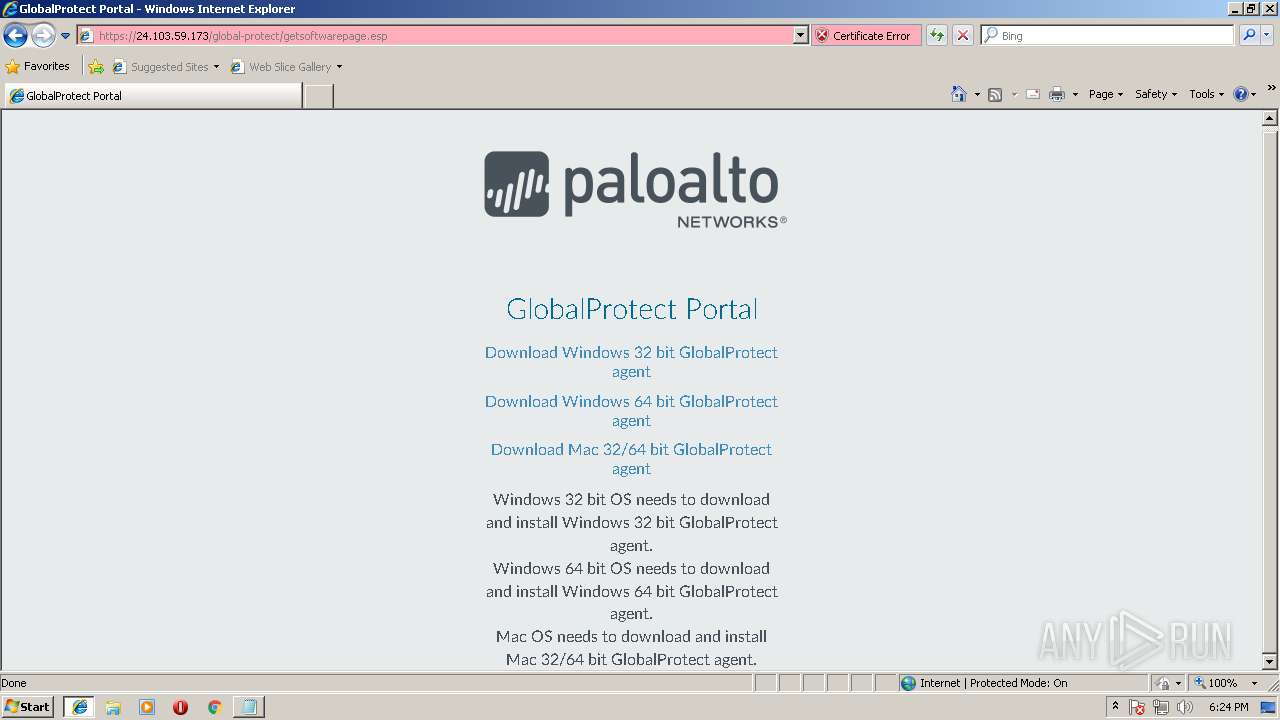Expand the zoom level dropdown arrow

[1254, 683]
